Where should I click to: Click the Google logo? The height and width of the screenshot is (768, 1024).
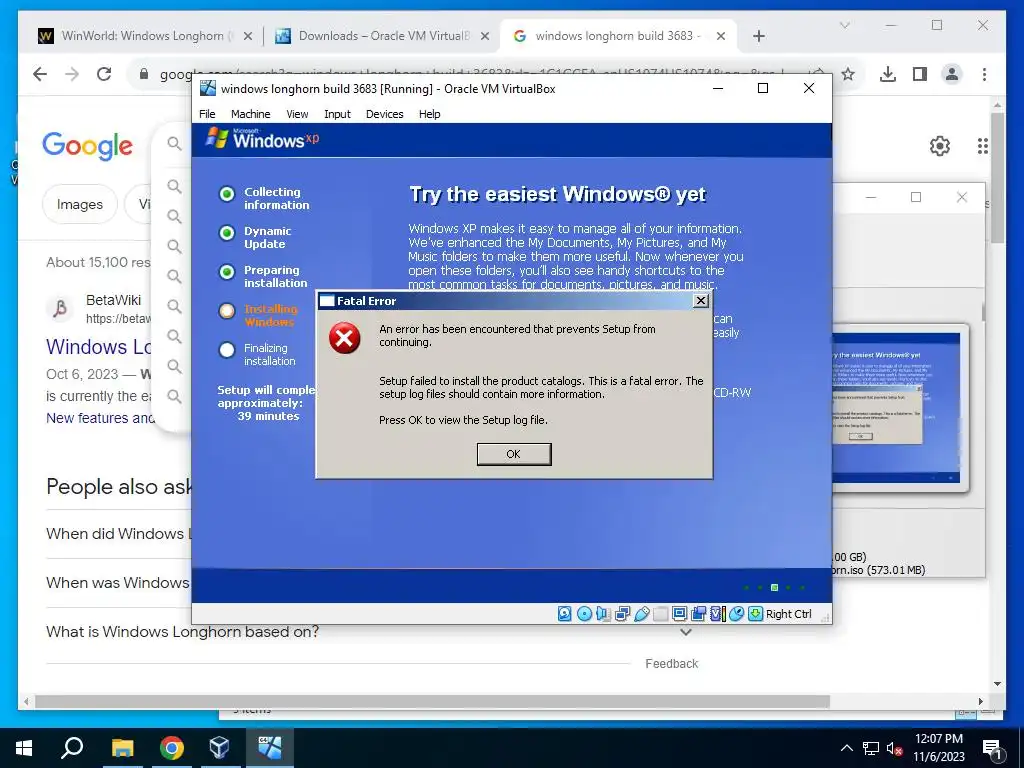coord(88,145)
